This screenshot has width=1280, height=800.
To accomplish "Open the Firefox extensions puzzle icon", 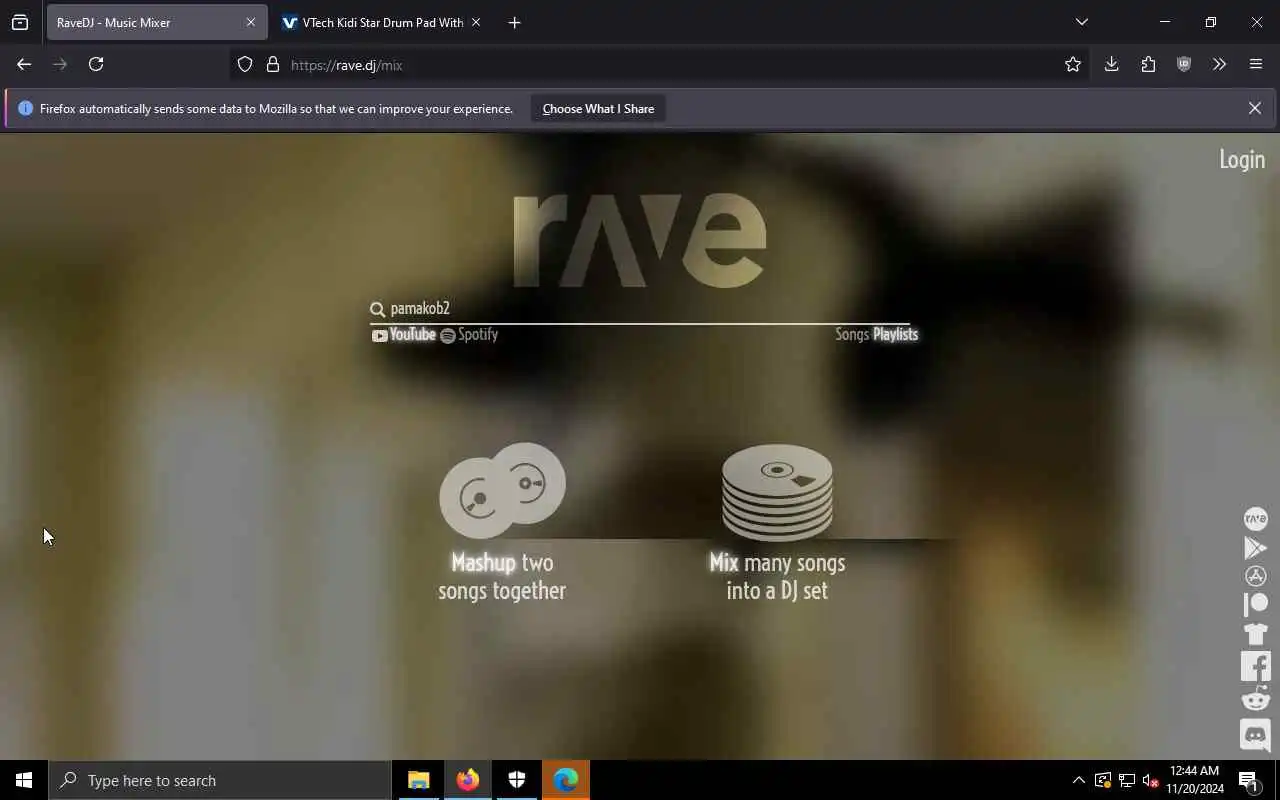I will (x=1148, y=64).
